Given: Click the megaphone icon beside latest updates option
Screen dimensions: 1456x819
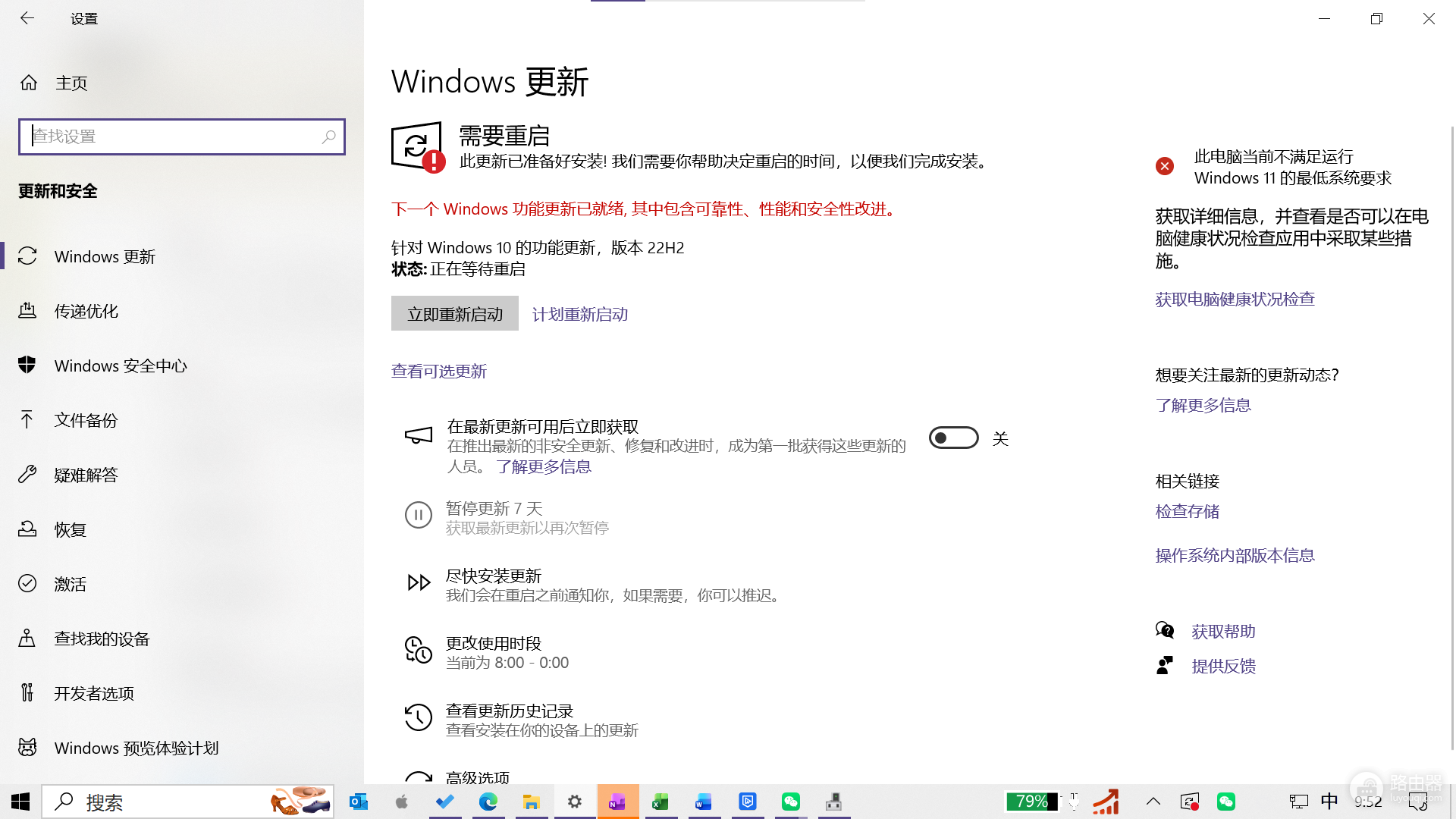Looking at the screenshot, I should [419, 435].
